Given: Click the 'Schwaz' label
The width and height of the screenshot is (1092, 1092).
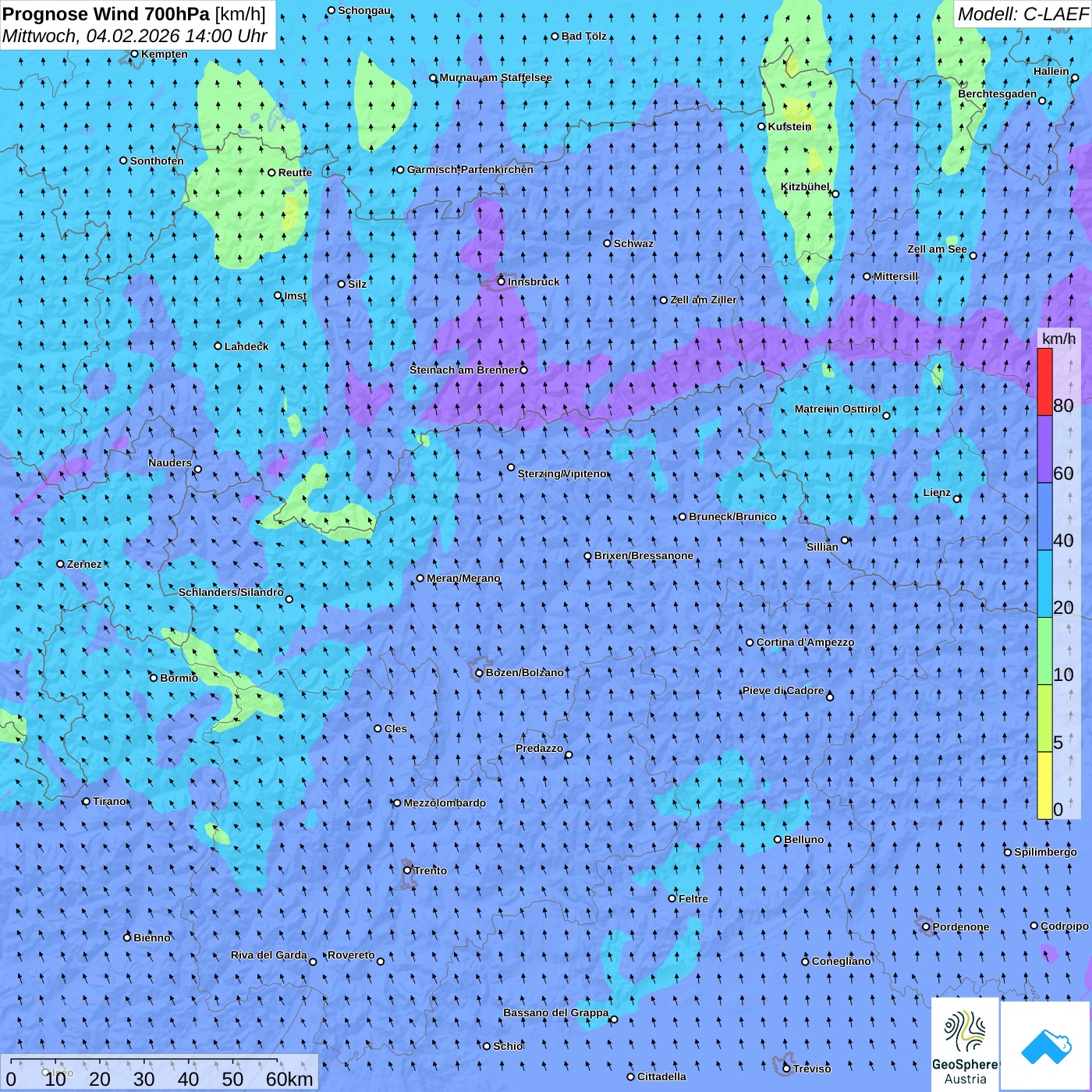Looking at the screenshot, I should coord(633,243).
